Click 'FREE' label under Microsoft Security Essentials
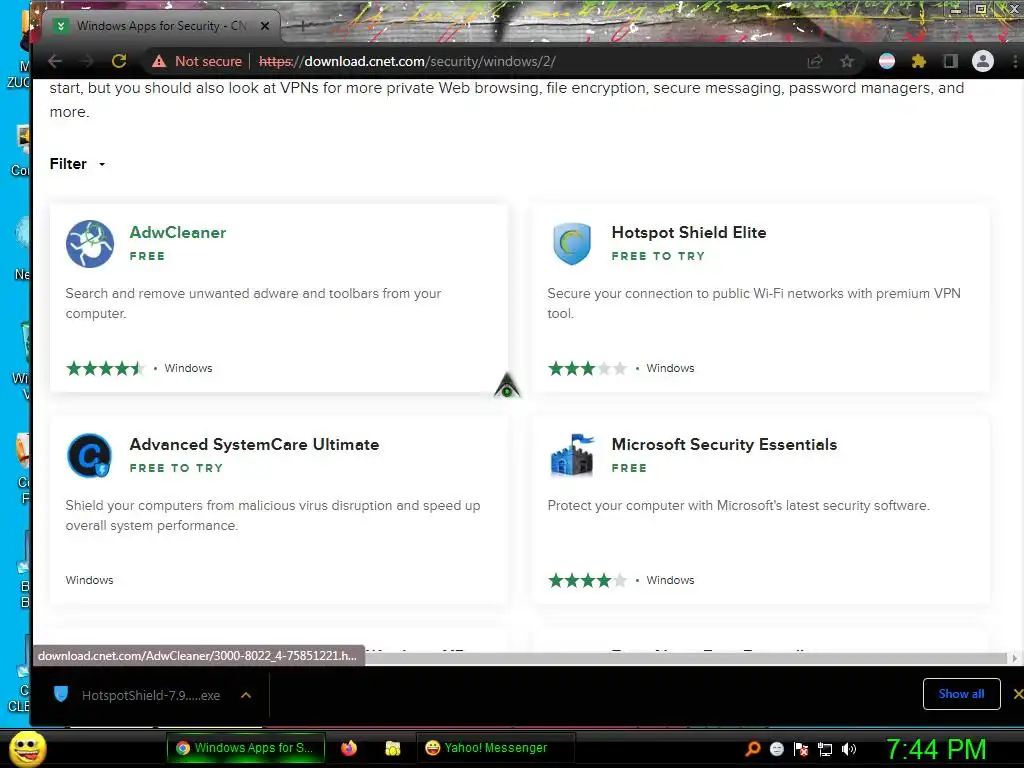This screenshot has height=768, width=1024. (629, 468)
